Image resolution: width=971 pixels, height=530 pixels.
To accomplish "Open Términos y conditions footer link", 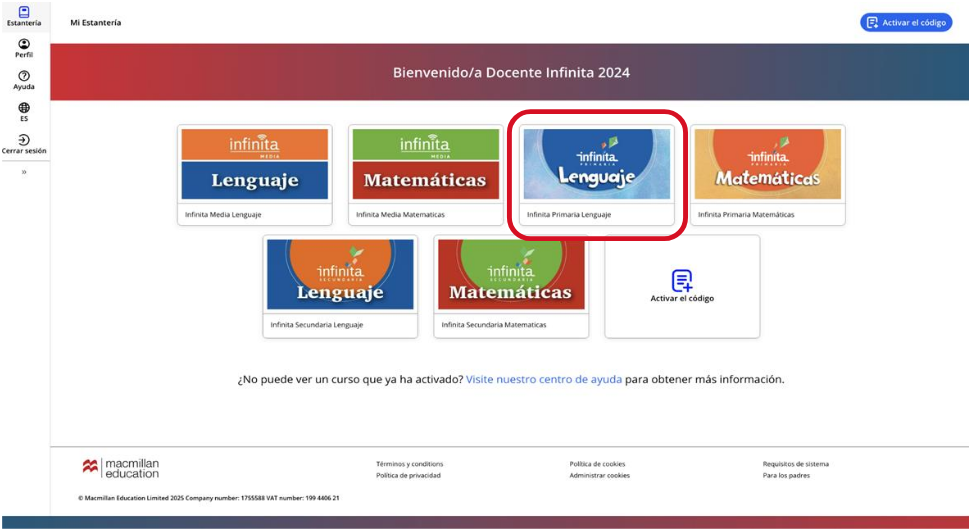I will click(x=409, y=464).
